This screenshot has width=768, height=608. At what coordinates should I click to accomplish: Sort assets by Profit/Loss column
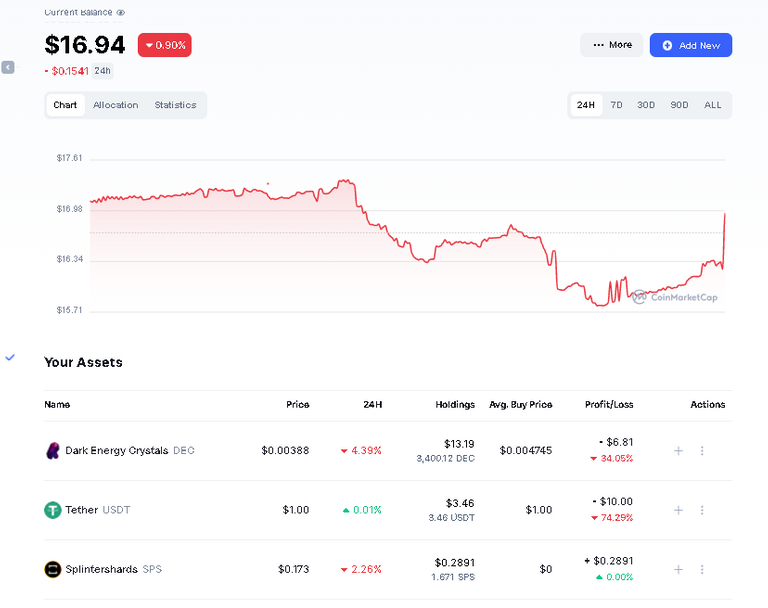609,405
